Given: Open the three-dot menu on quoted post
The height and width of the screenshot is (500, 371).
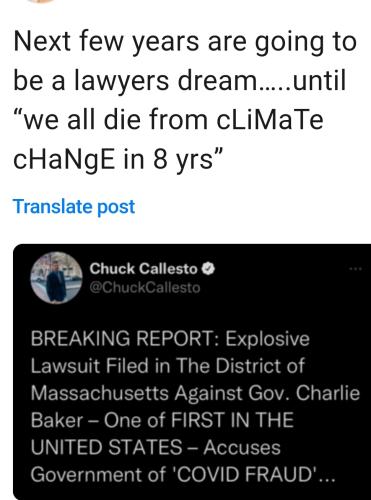Looking at the screenshot, I should (355, 269).
